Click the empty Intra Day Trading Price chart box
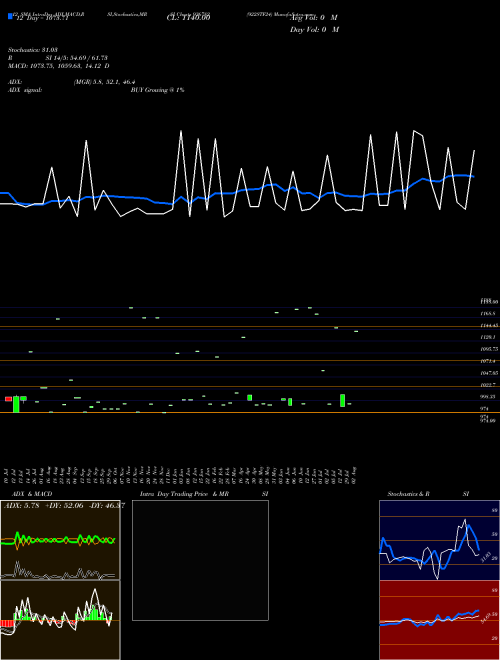The width and height of the screenshot is (500, 660). tap(200, 560)
